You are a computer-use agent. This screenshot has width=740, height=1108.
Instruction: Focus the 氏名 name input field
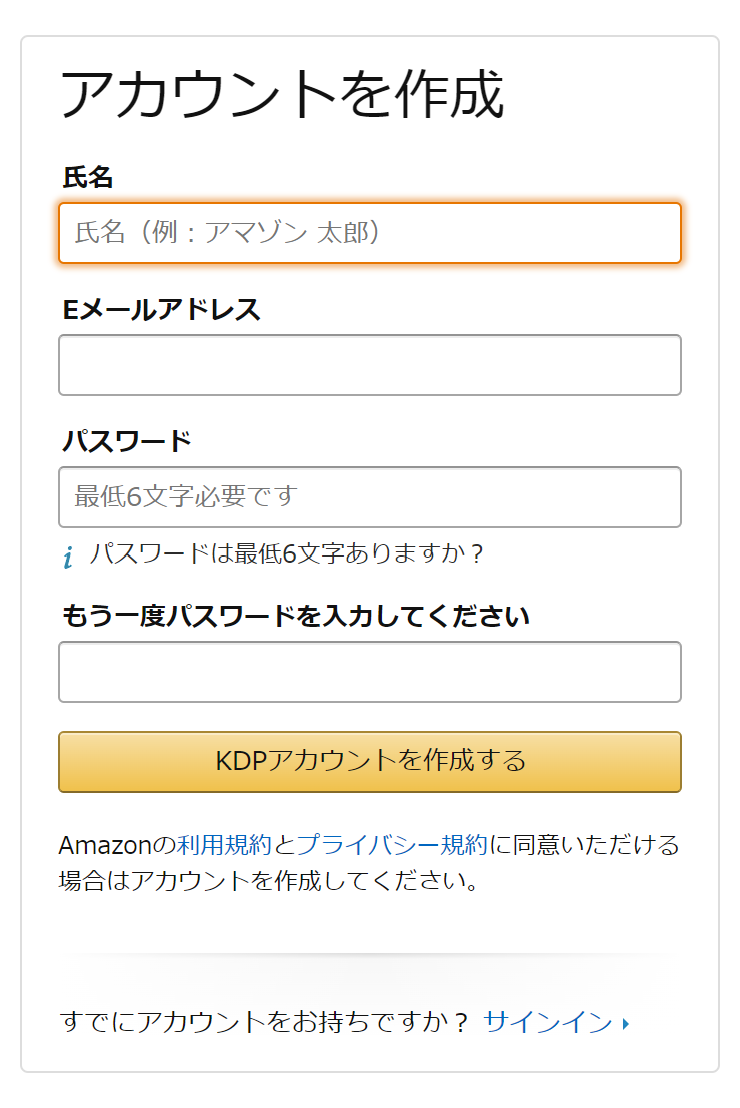[370, 232]
